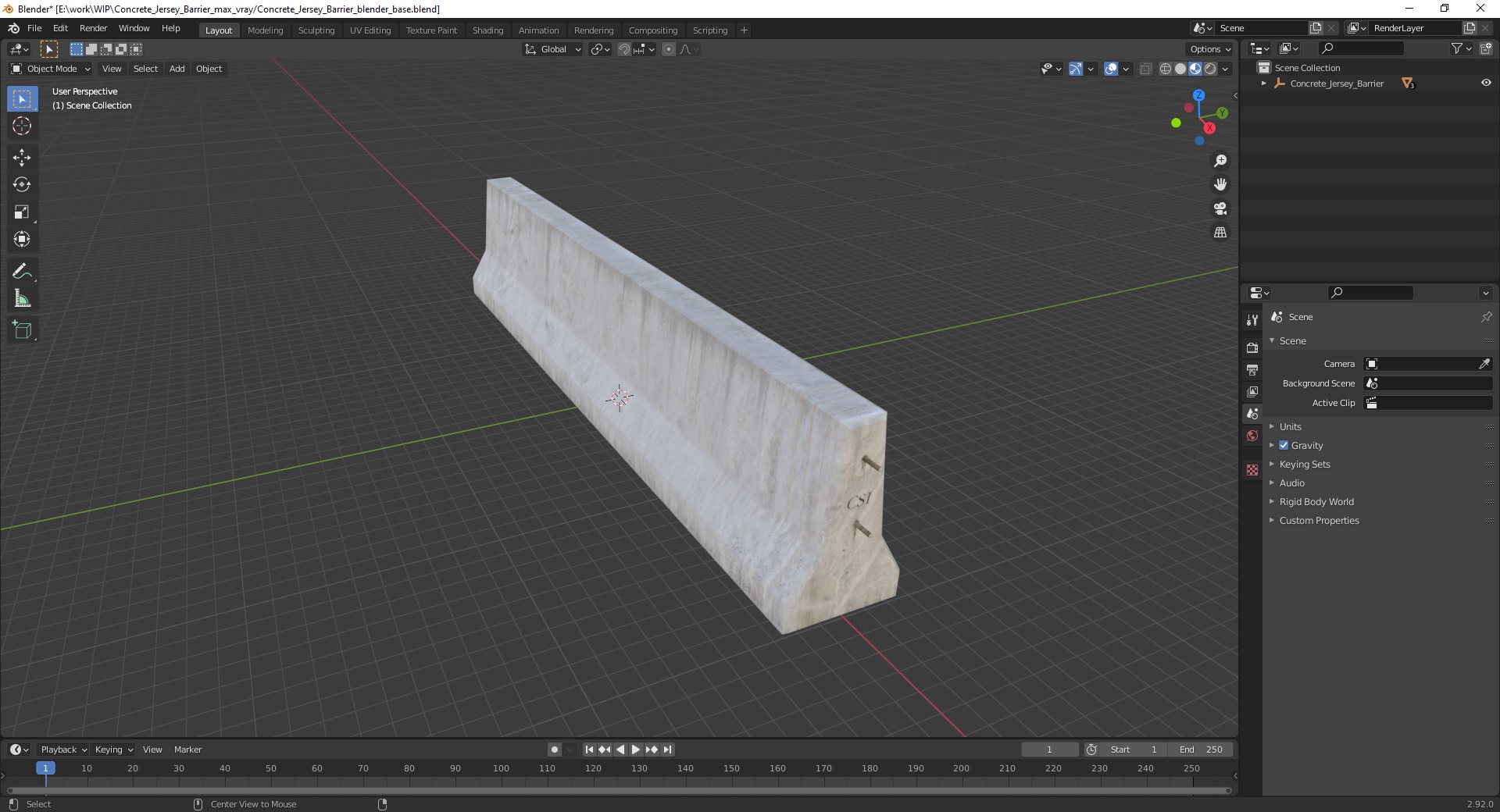Switch to wireframe viewport shading
1500x812 pixels.
[1166, 69]
